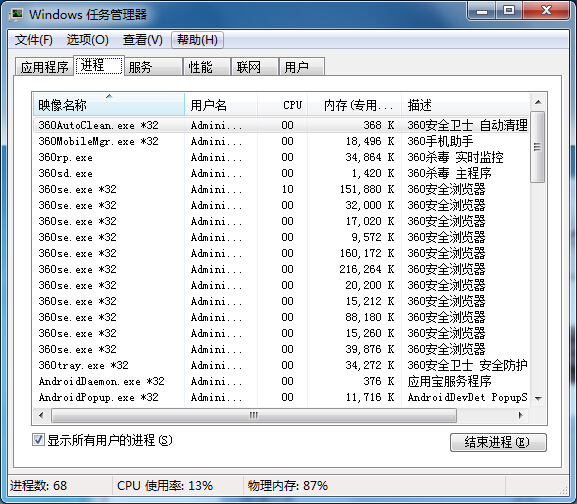
Task: Close the Task Manager window
Action: [546, 11]
